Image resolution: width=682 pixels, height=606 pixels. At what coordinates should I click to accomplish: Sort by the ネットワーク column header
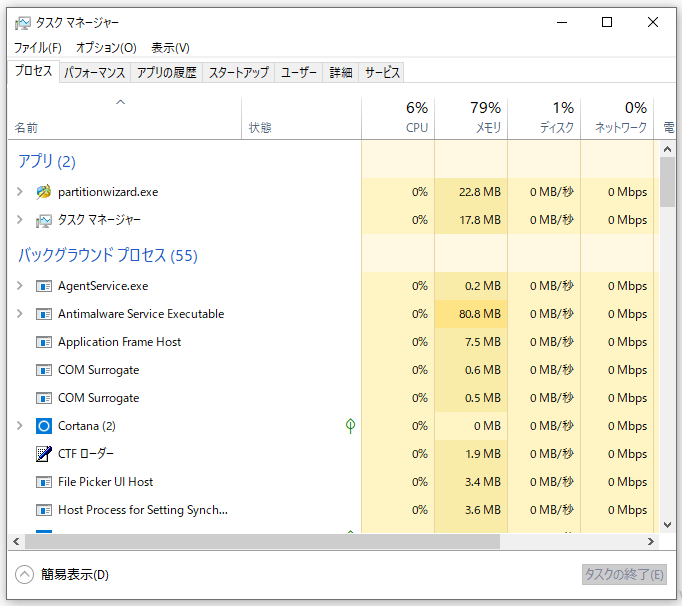617,118
